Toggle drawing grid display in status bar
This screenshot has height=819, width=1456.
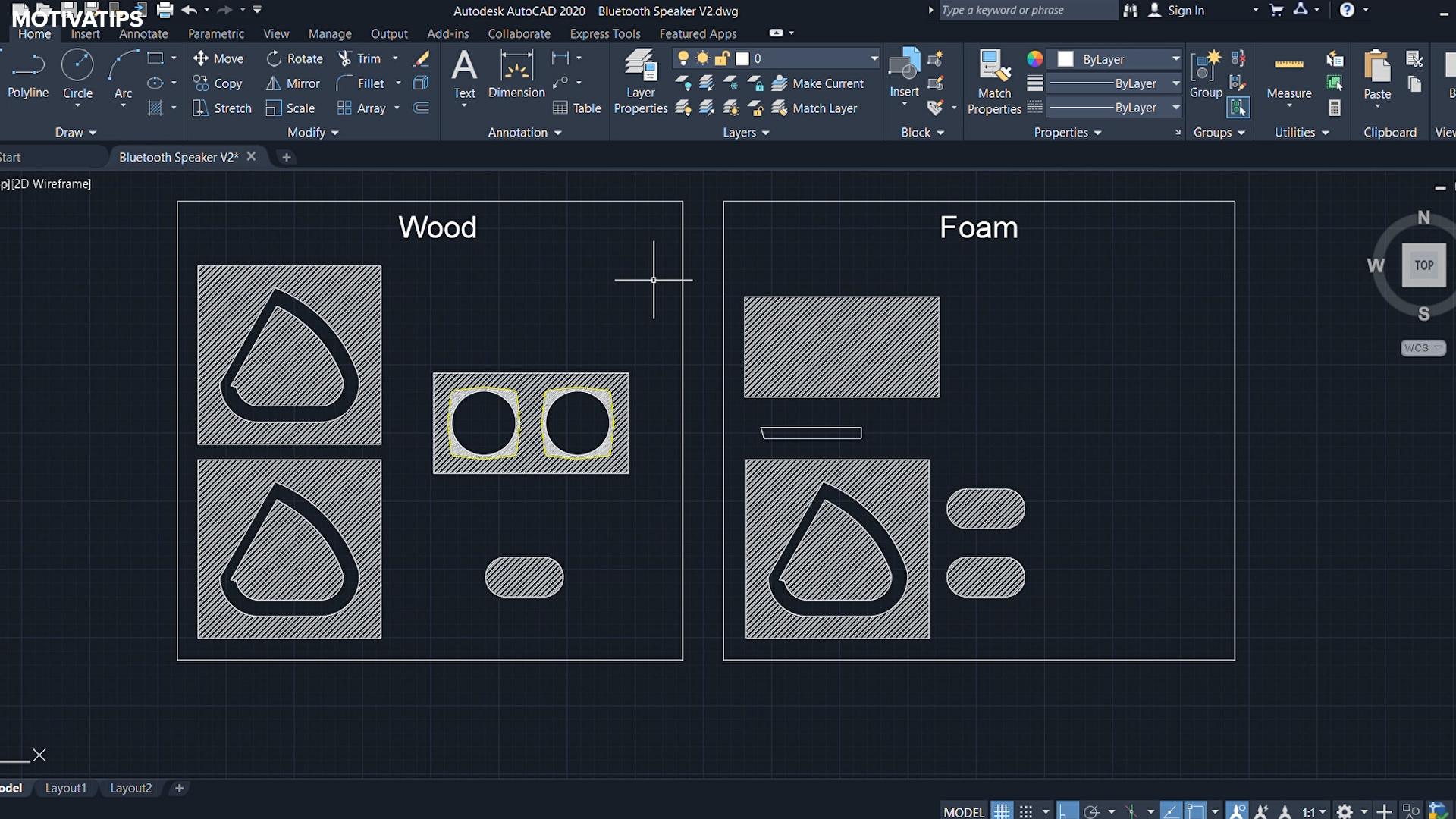1003,811
